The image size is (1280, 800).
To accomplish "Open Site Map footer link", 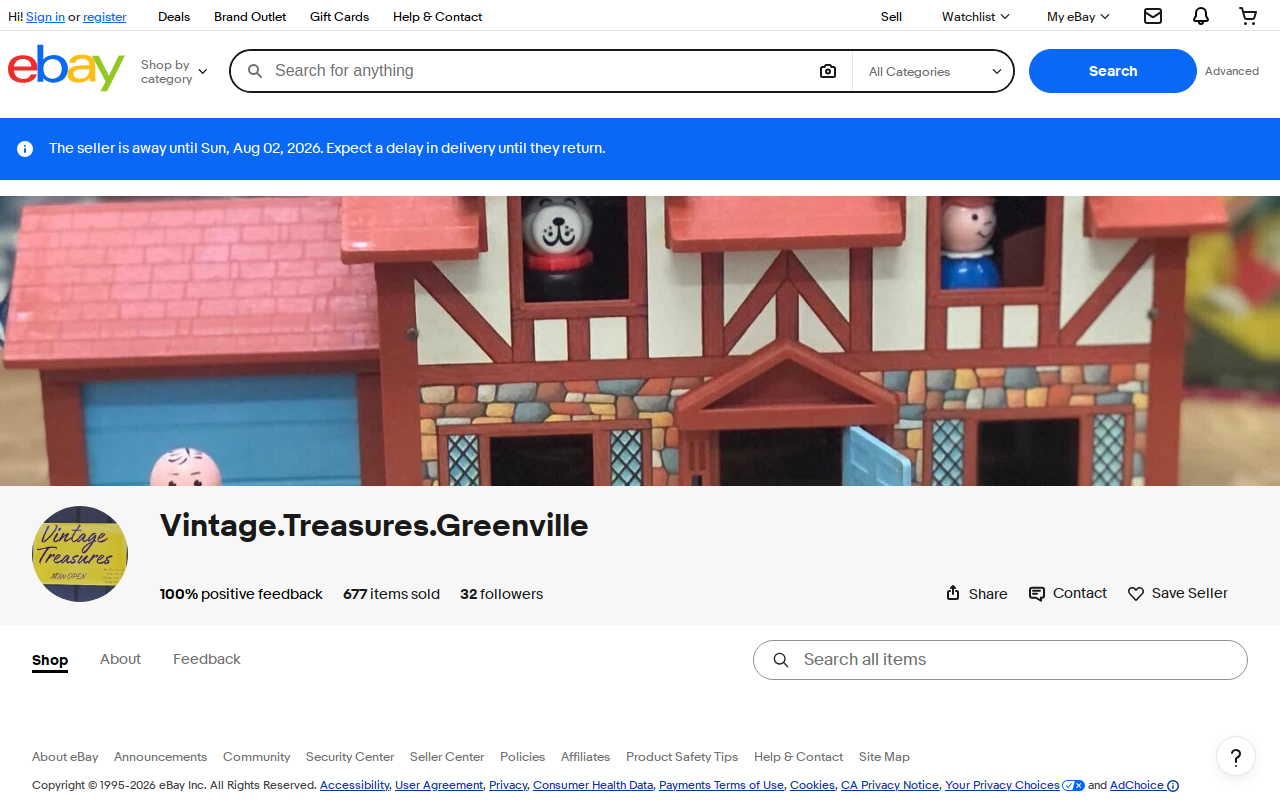I will point(884,757).
